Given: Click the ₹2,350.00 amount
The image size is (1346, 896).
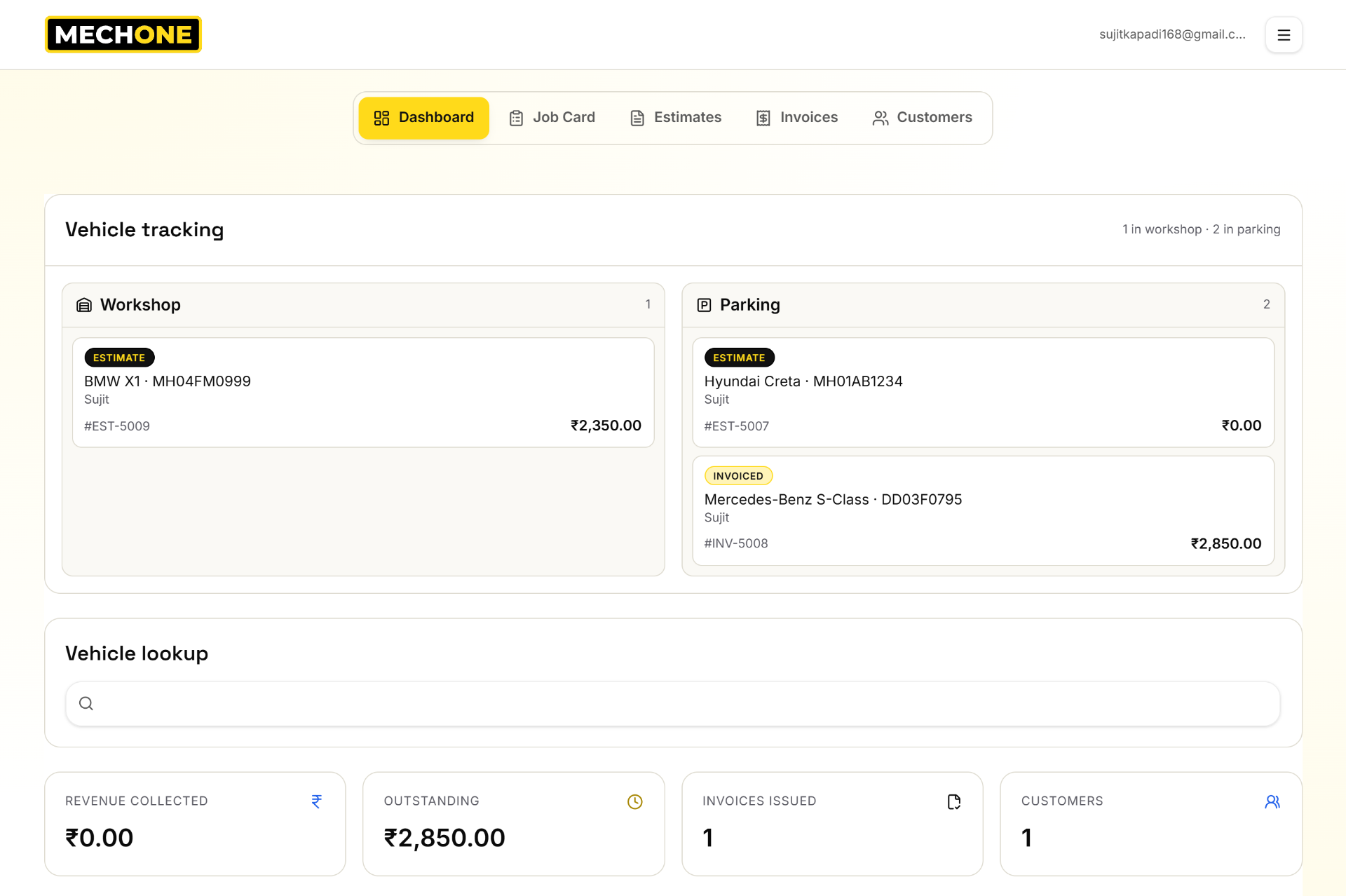Looking at the screenshot, I should (x=606, y=426).
